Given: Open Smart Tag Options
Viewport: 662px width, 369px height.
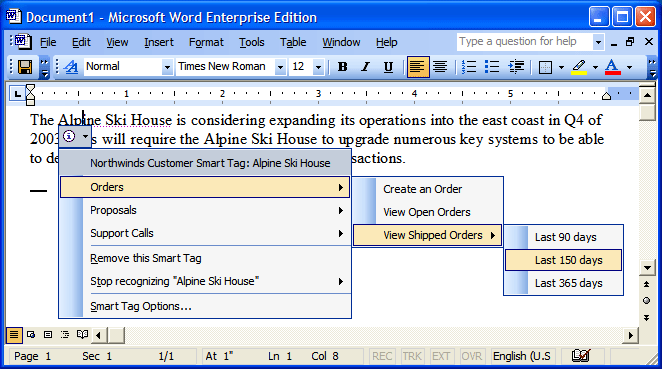Looking at the screenshot, I should pos(205,306).
